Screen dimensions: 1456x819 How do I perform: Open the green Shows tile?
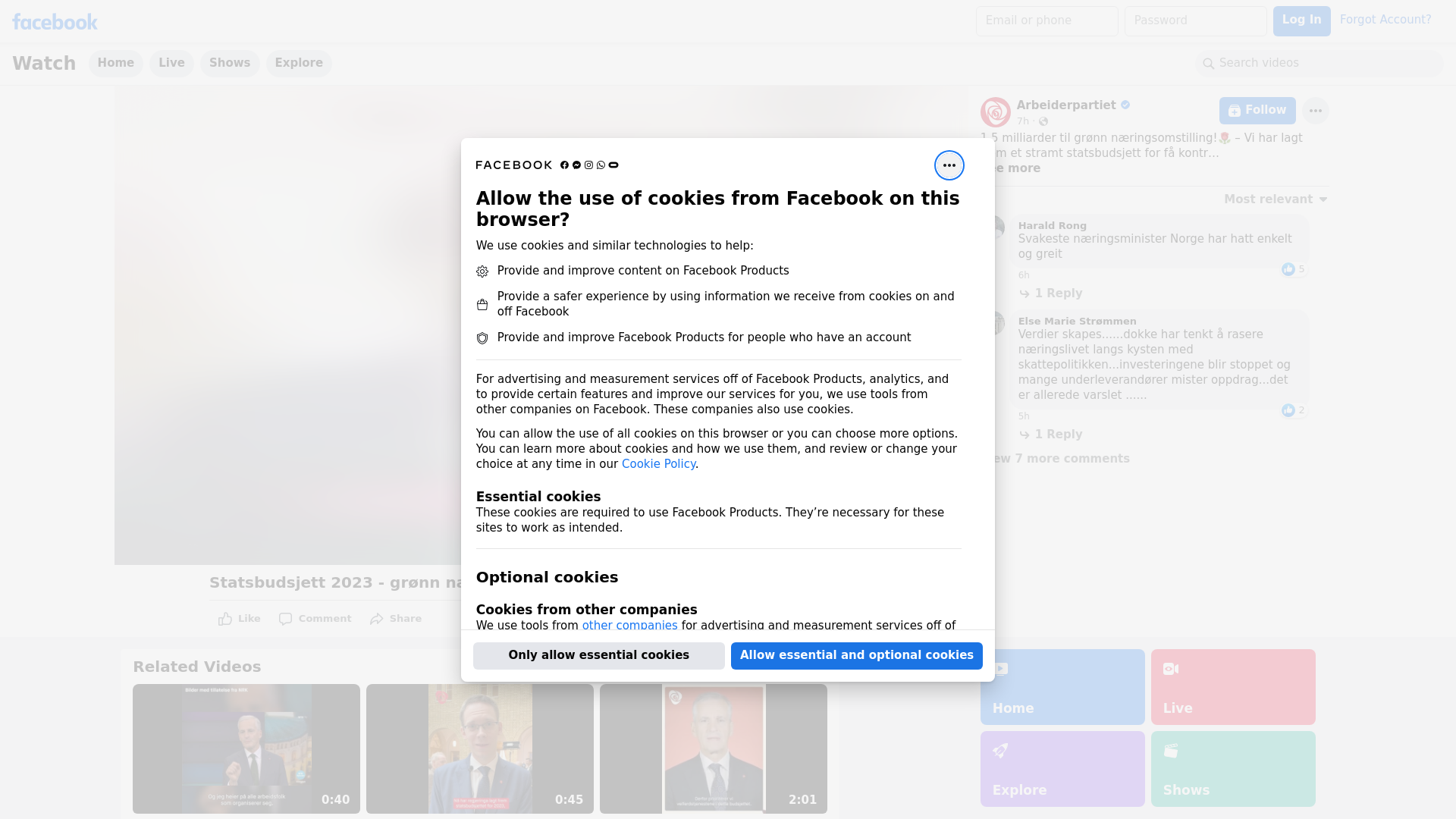(x=1233, y=769)
